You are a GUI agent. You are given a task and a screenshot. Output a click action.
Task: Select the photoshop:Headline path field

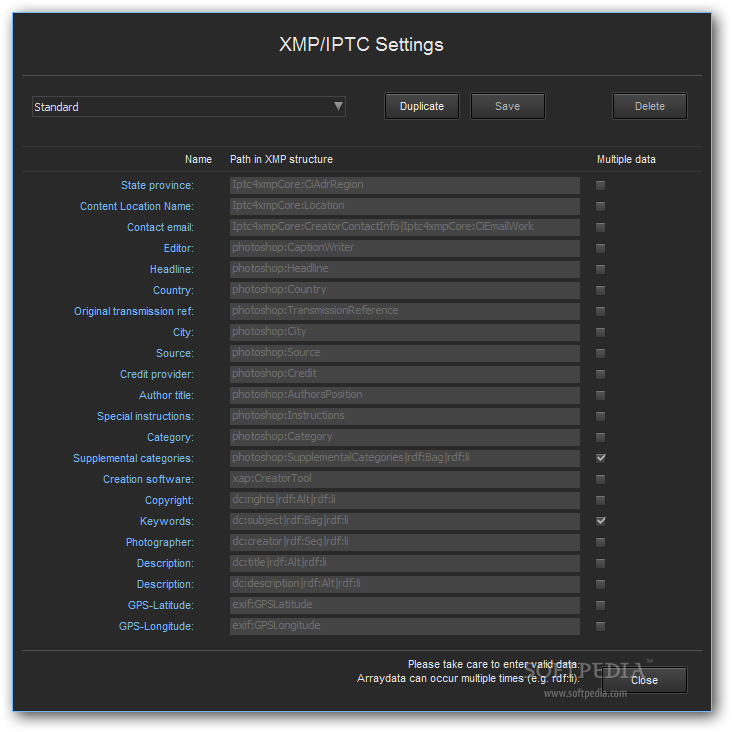point(405,269)
